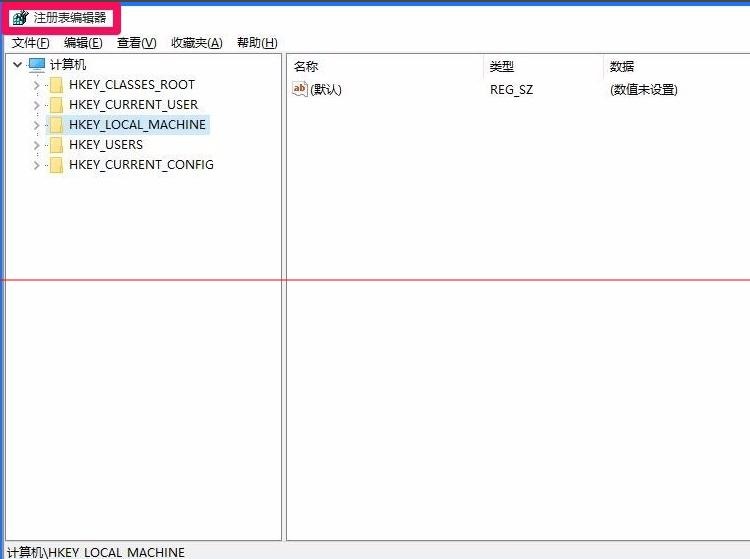Viewport: 750px width, 559px height.
Task: Click the HKEY_LOCAL_MACHINE folder icon
Action: pyautogui.click(x=56, y=125)
